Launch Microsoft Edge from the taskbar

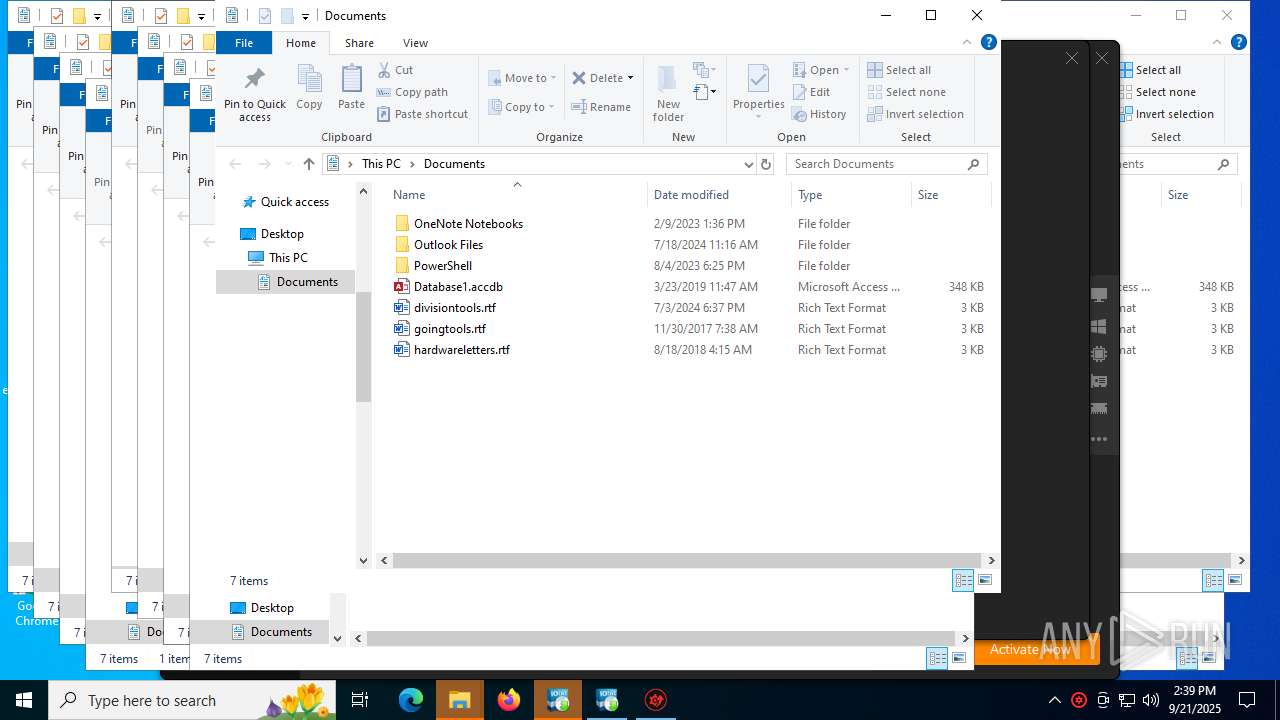coord(411,700)
